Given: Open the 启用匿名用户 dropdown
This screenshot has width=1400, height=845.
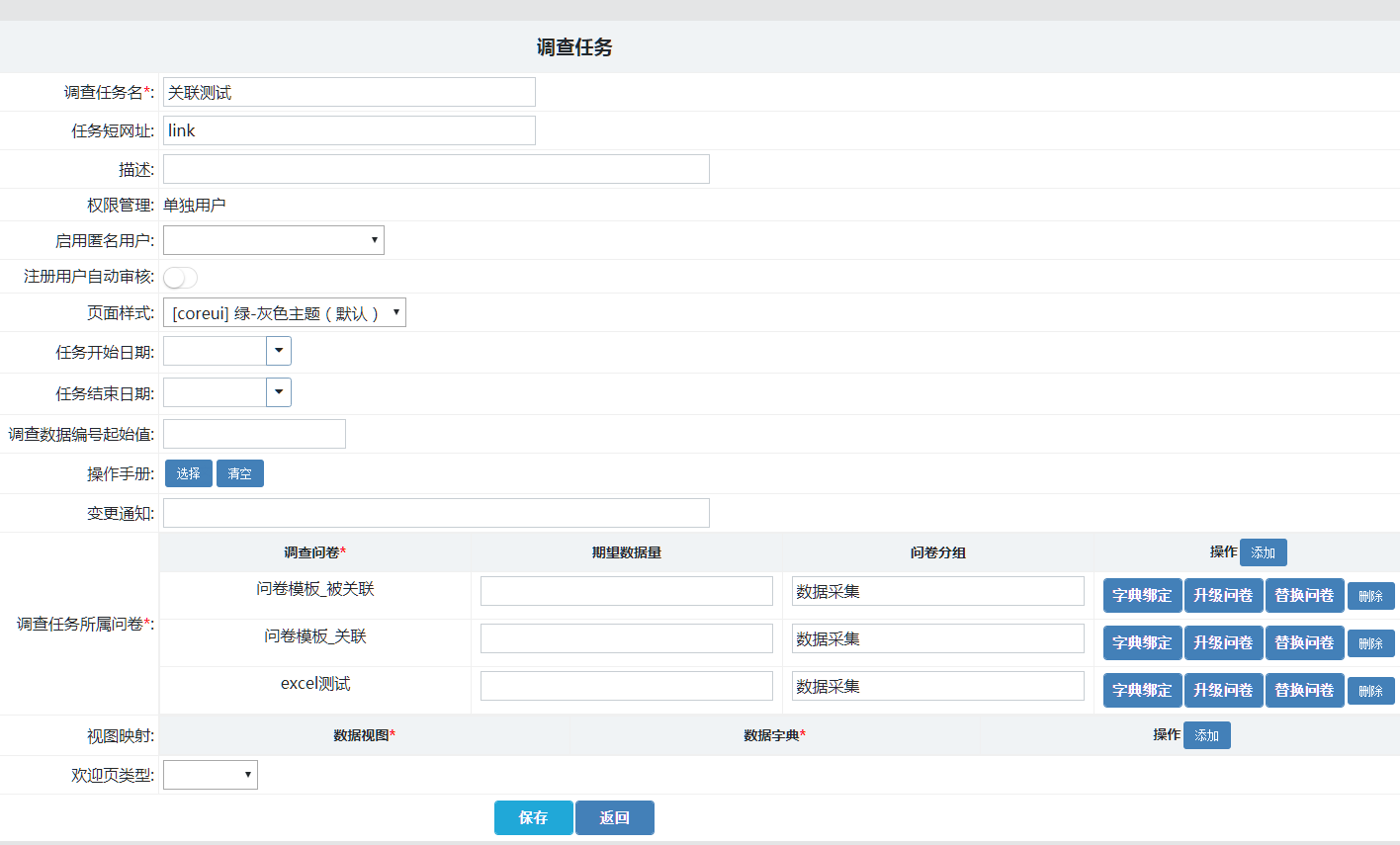Looking at the screenshot, I should point(273,240).
